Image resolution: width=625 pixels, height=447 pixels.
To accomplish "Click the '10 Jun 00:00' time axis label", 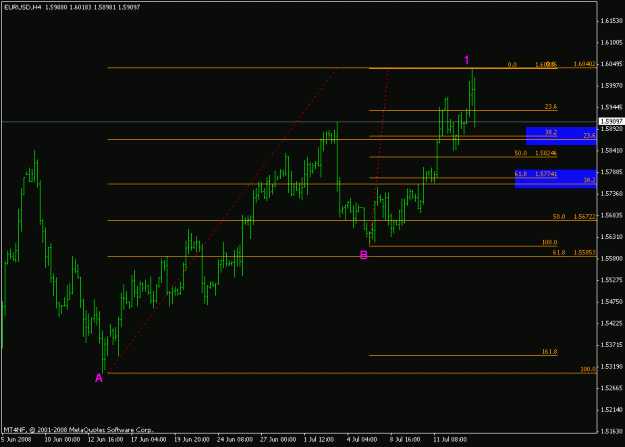I will [62, 439].
